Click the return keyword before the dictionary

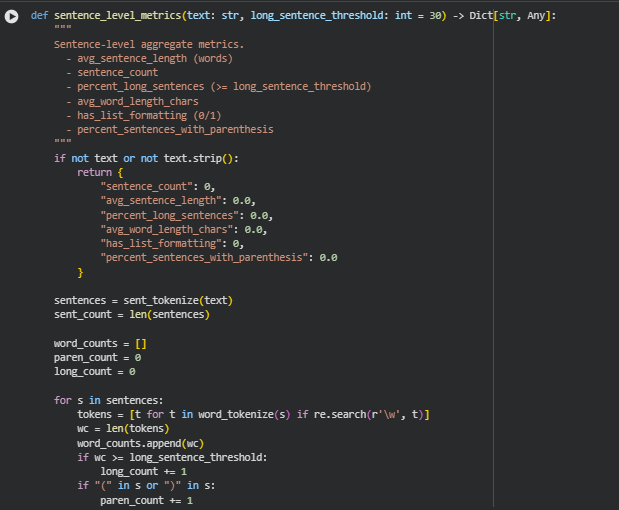pyautogui.click(x=95, y=172)
